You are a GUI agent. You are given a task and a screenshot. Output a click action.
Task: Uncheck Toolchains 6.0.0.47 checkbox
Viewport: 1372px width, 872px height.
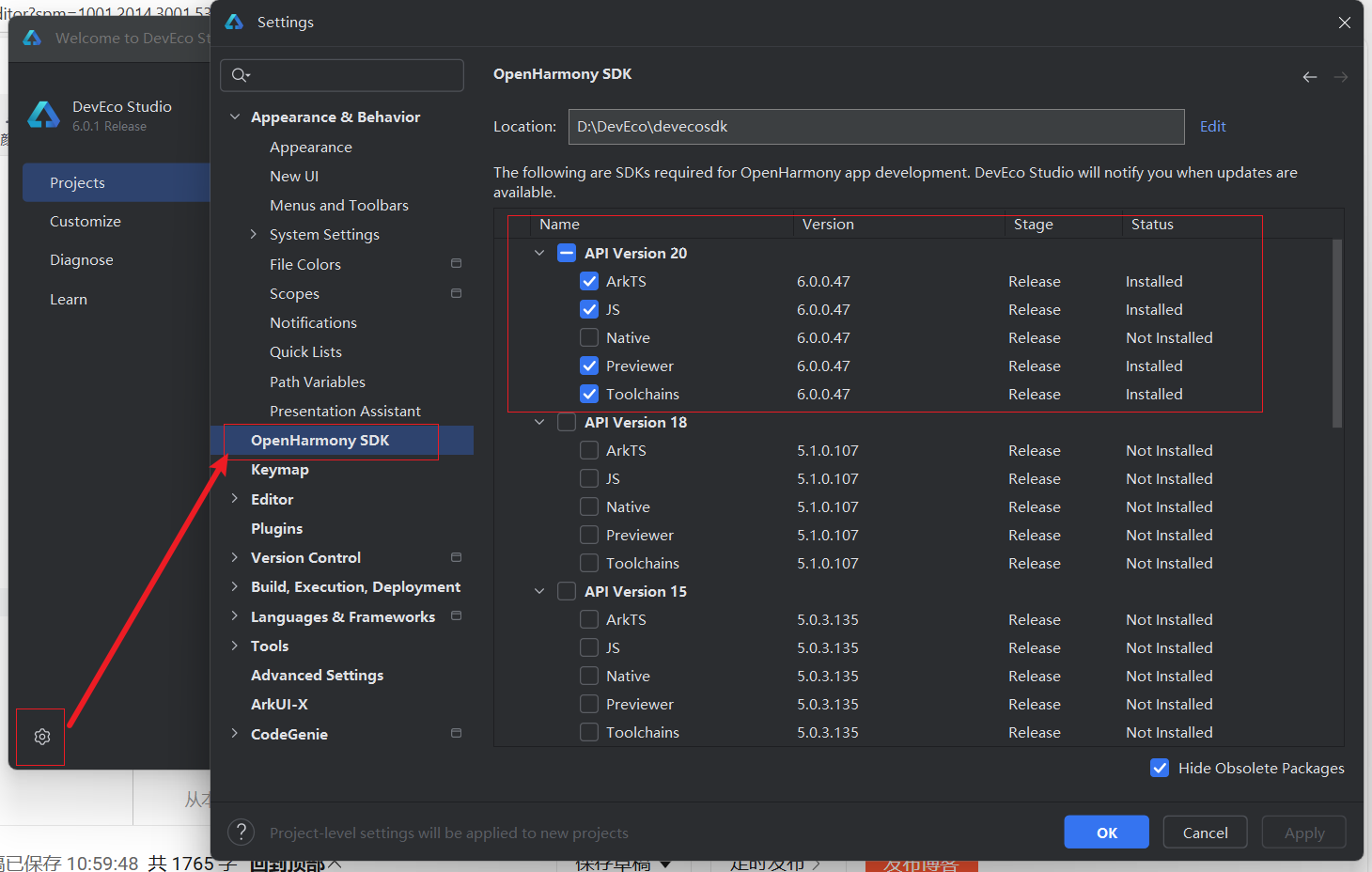coord(589,394)
